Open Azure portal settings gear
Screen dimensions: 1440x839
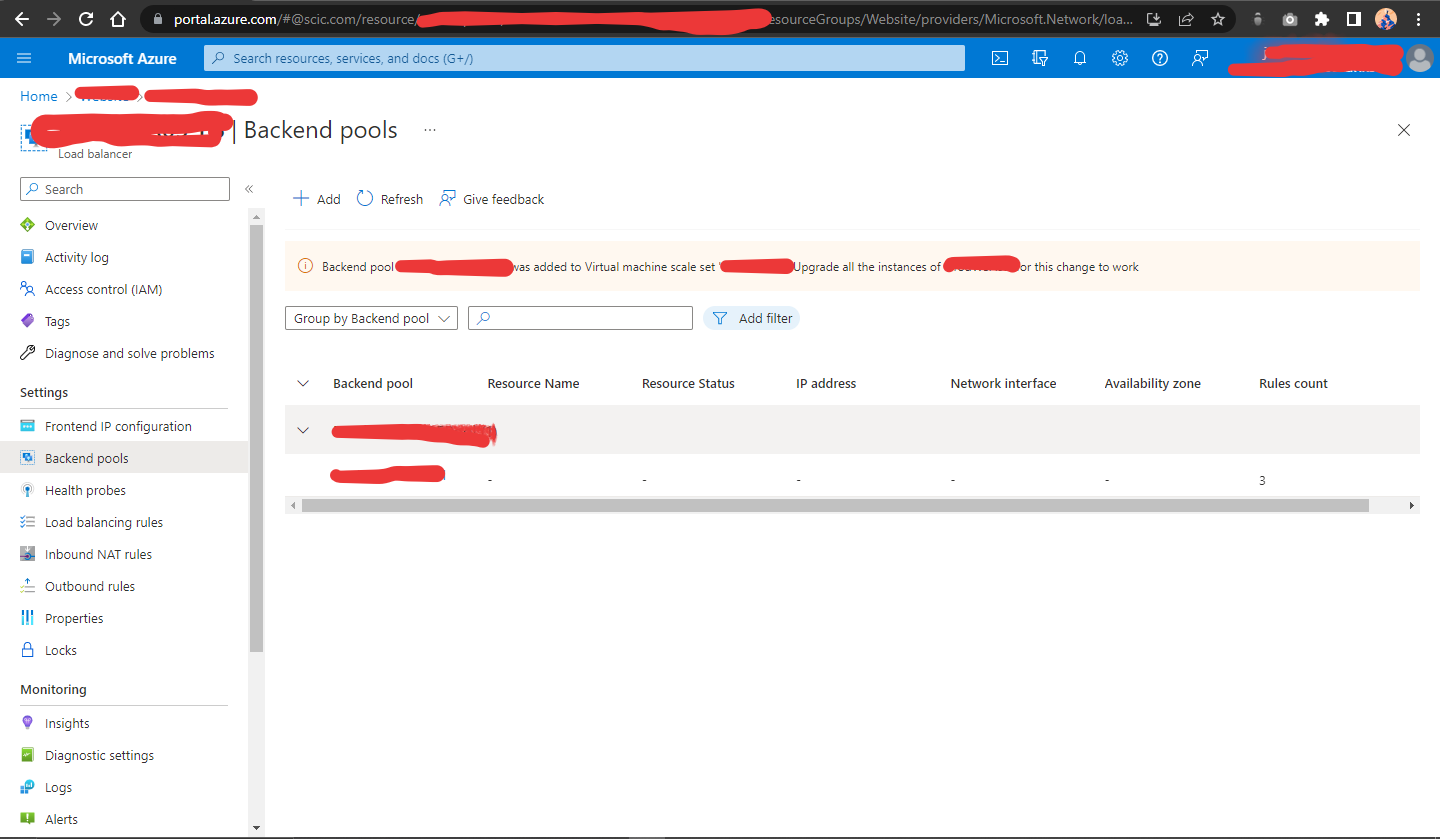(1119, 58)
